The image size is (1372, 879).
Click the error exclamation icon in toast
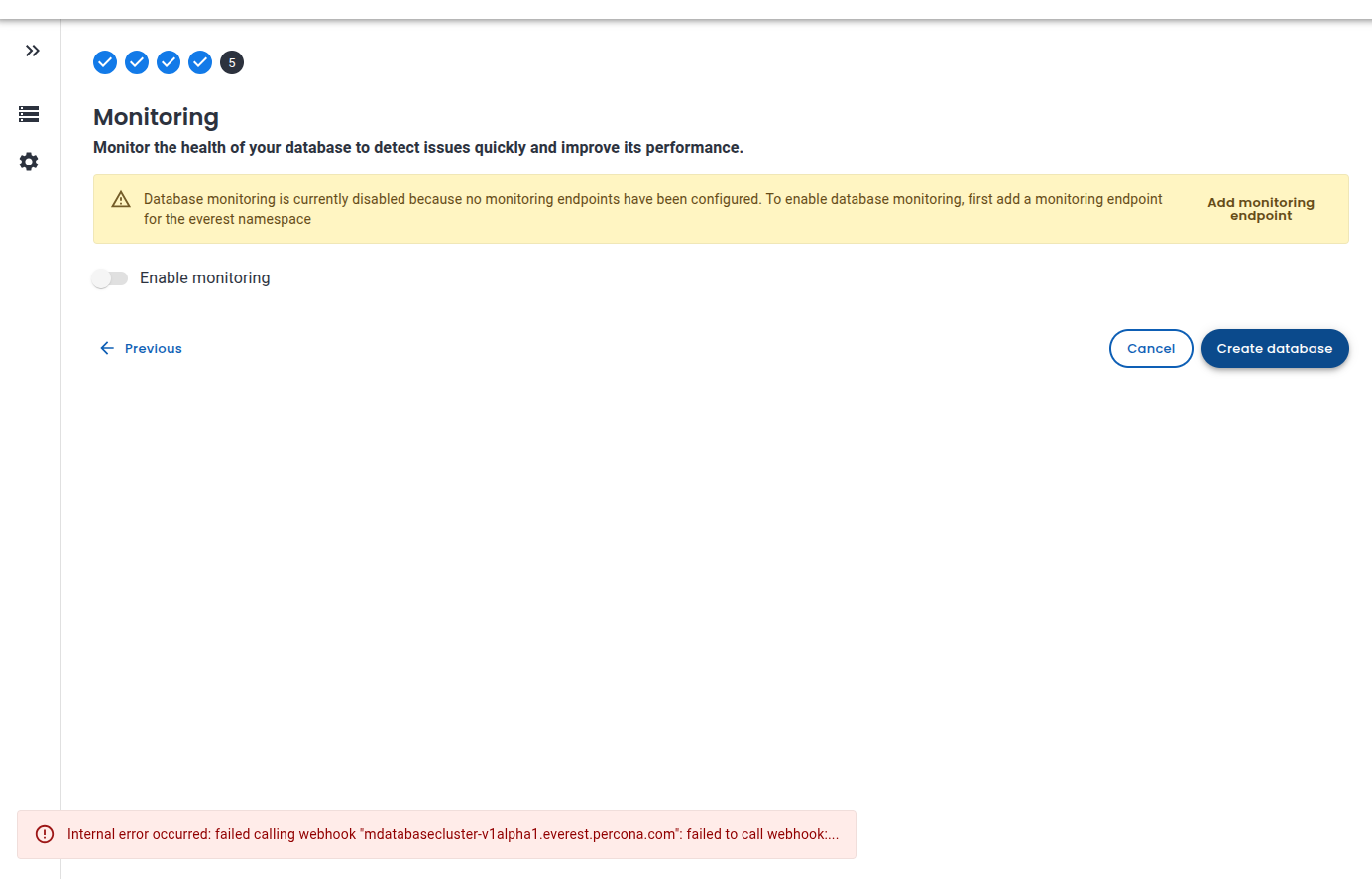(x=45, y=834)
